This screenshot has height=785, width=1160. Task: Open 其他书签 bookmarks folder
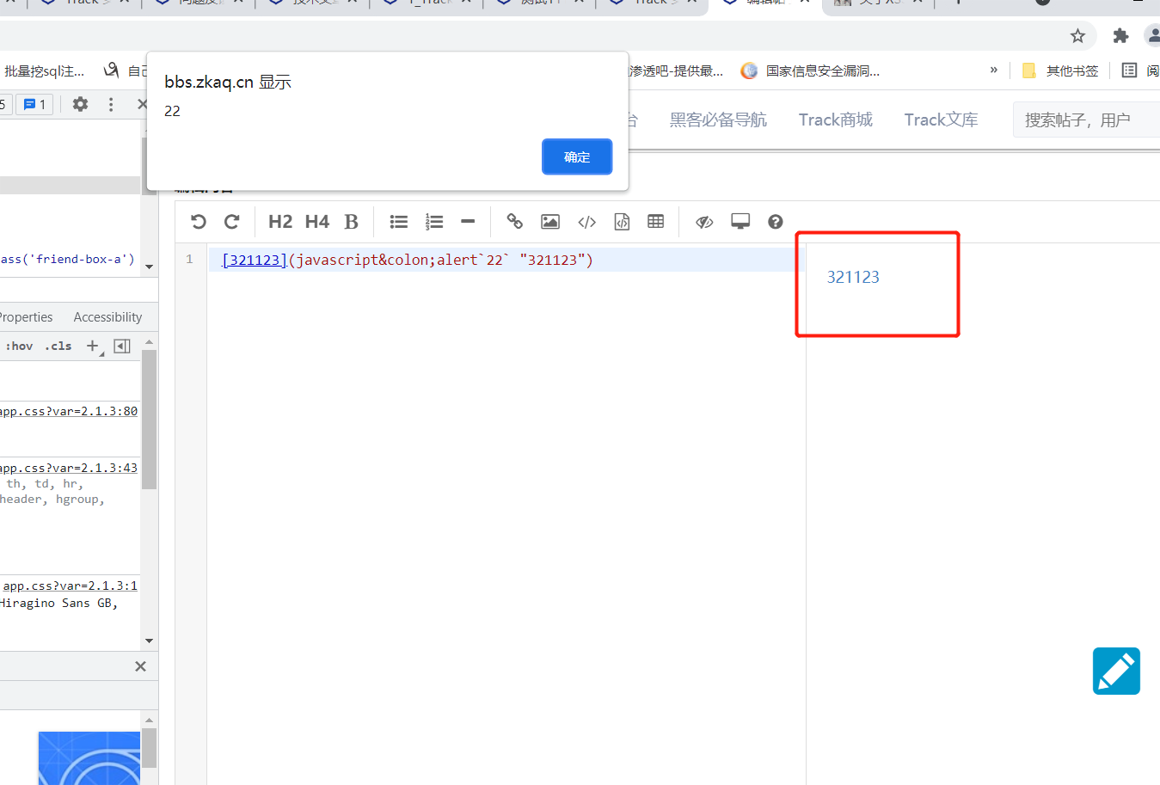(1060, 71)
